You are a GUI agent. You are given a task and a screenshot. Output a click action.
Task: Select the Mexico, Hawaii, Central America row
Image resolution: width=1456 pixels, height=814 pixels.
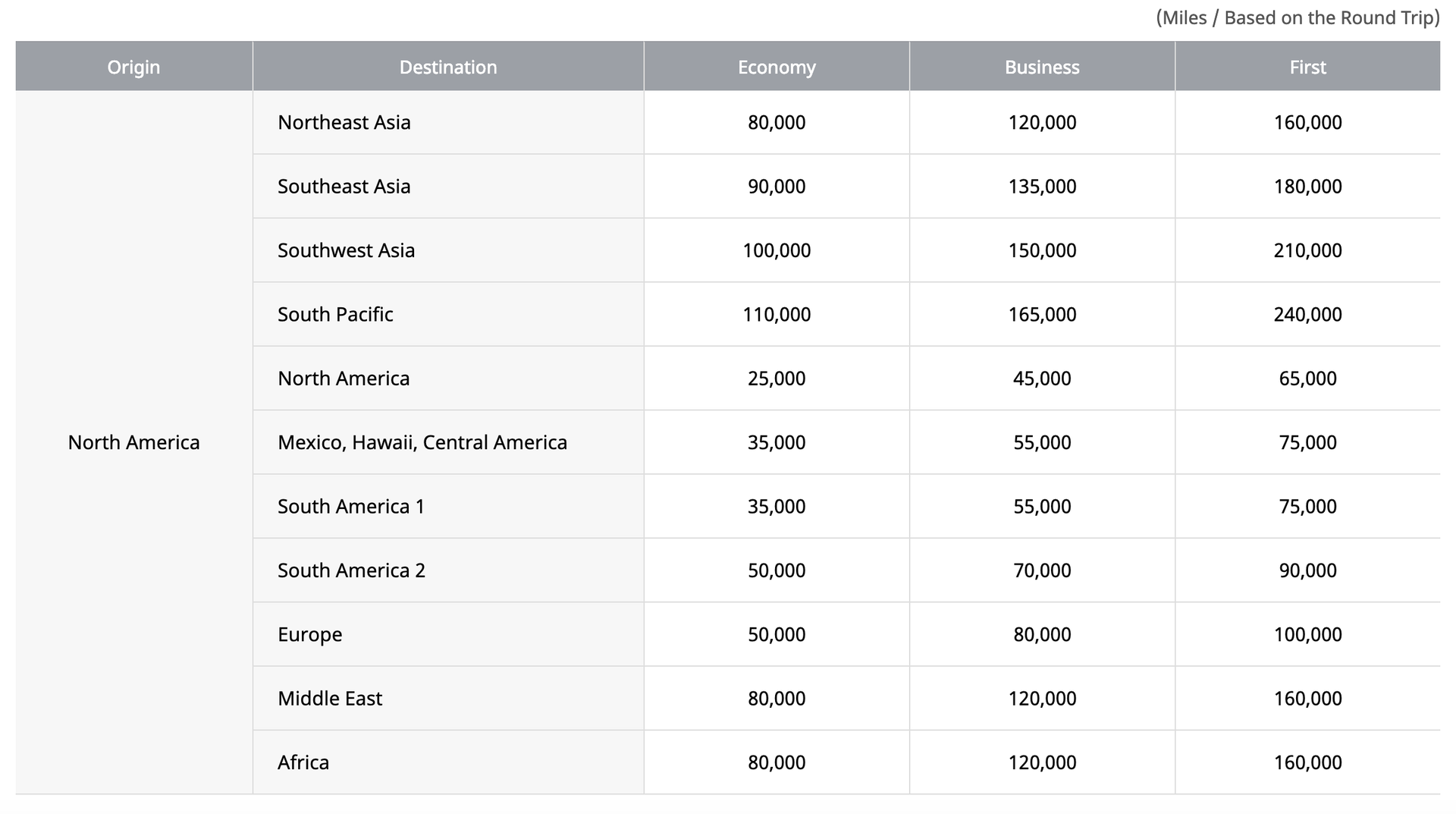422,442
